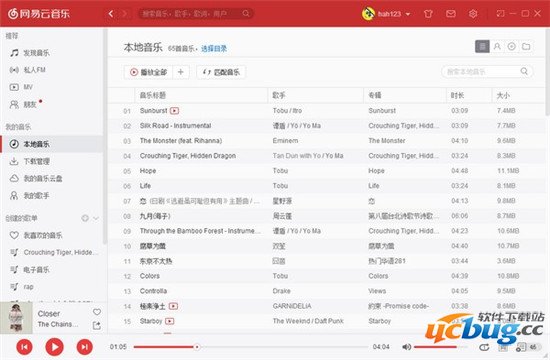550x360 pixels.
Task: Open the user avatar profile
Action: tap(368, 14)
